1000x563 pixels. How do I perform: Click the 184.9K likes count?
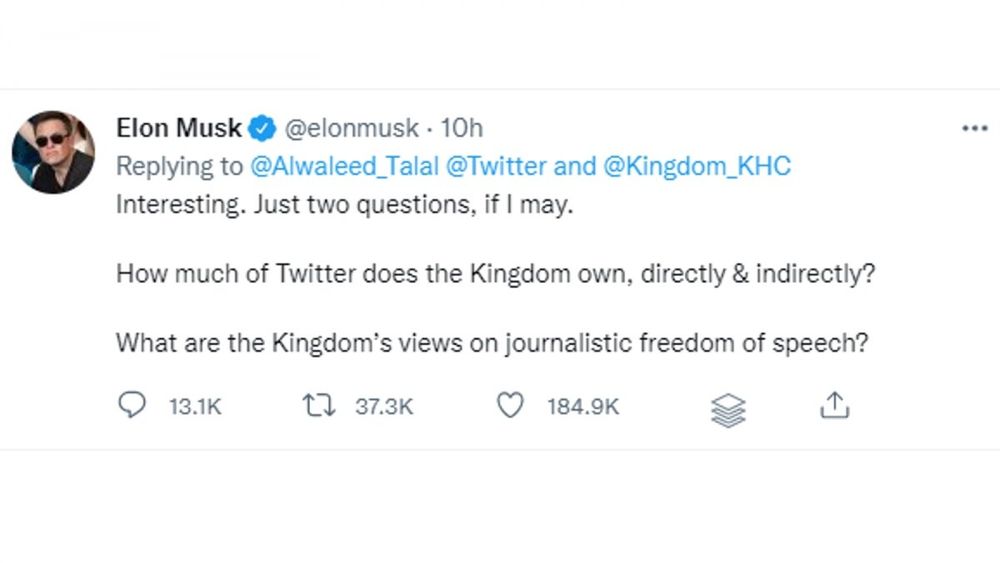coord(583,406)
